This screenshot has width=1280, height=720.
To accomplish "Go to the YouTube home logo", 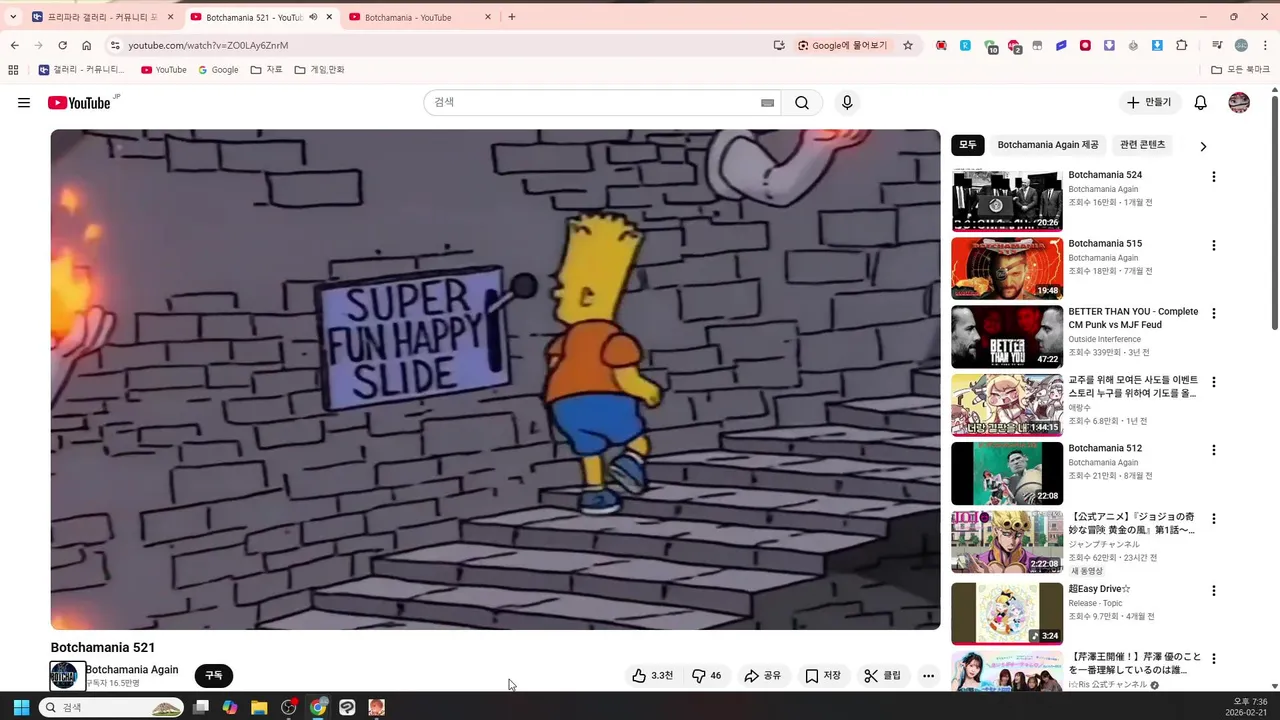I will tap(79, 103).
